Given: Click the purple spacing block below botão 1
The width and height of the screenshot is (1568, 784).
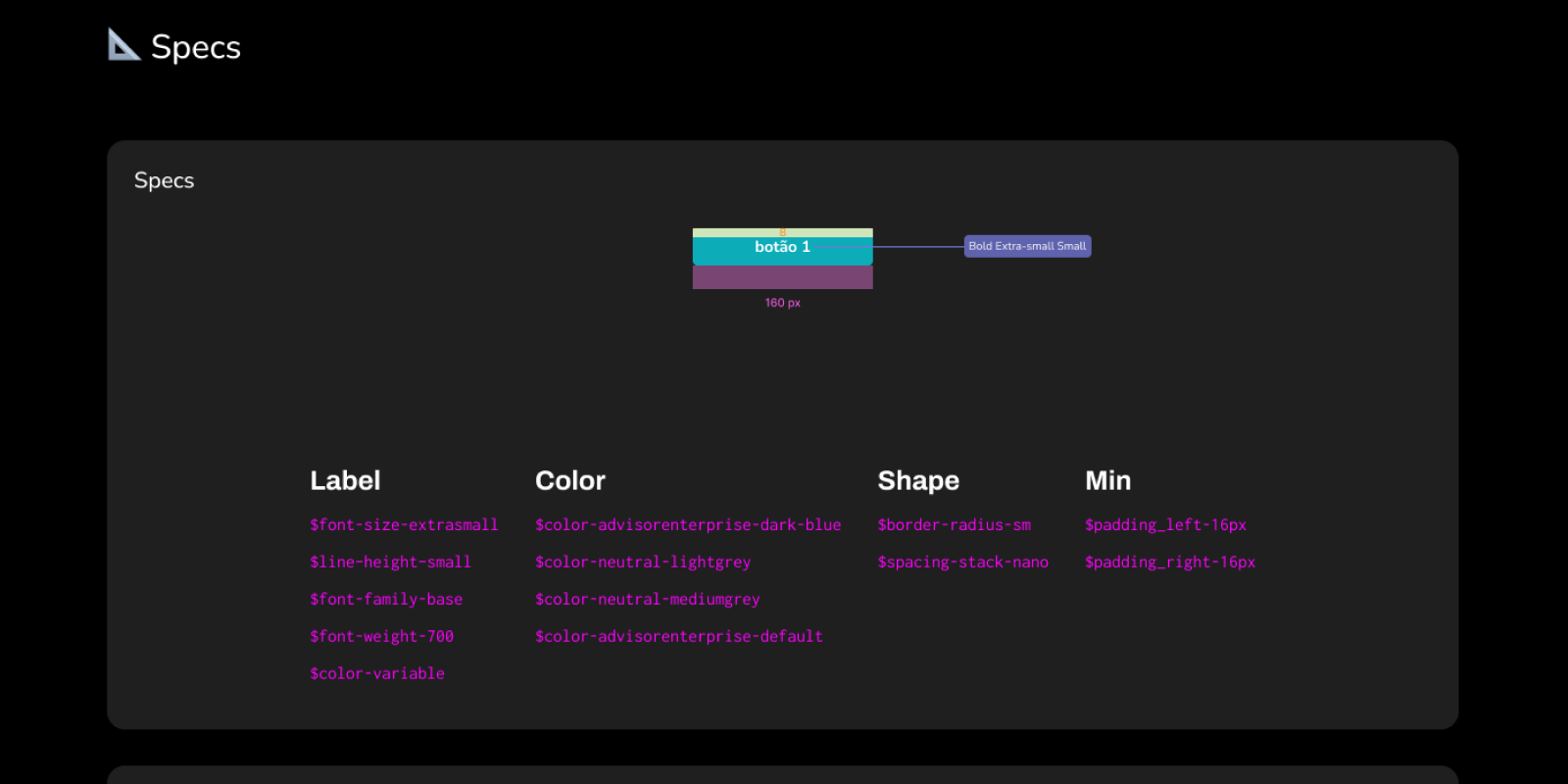Looking at the screenshot, I should click(782, 277).
